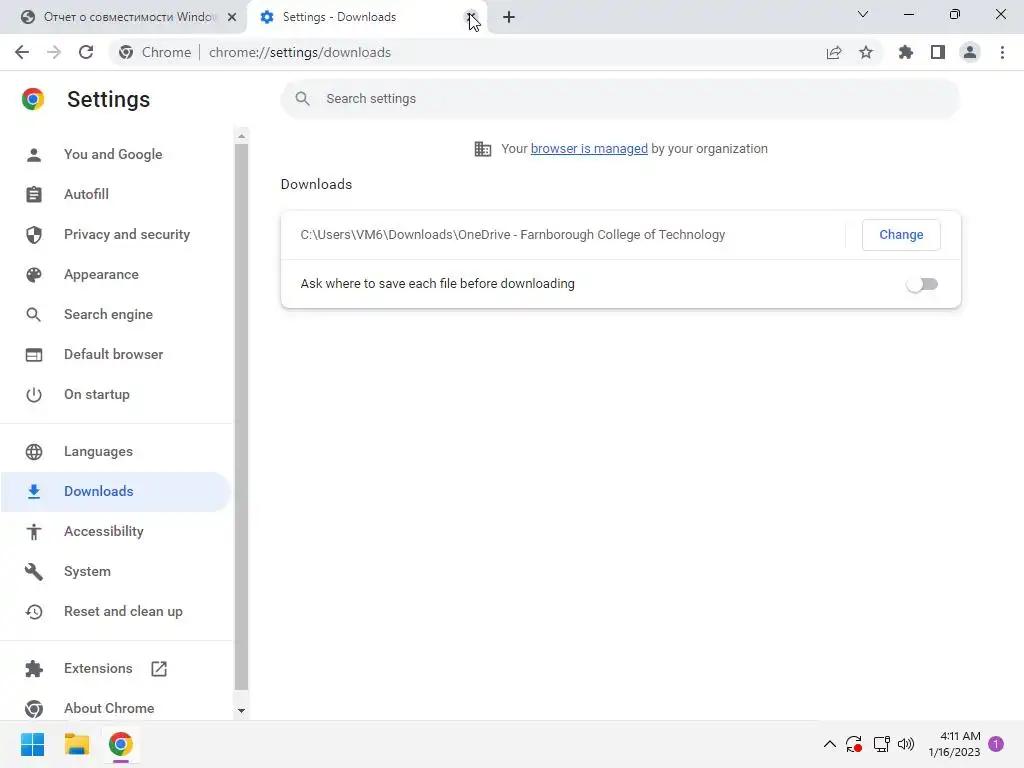Viewport: 1024px width, 768px height.
Task: Follow the browser is managed link
Action: 589,149
